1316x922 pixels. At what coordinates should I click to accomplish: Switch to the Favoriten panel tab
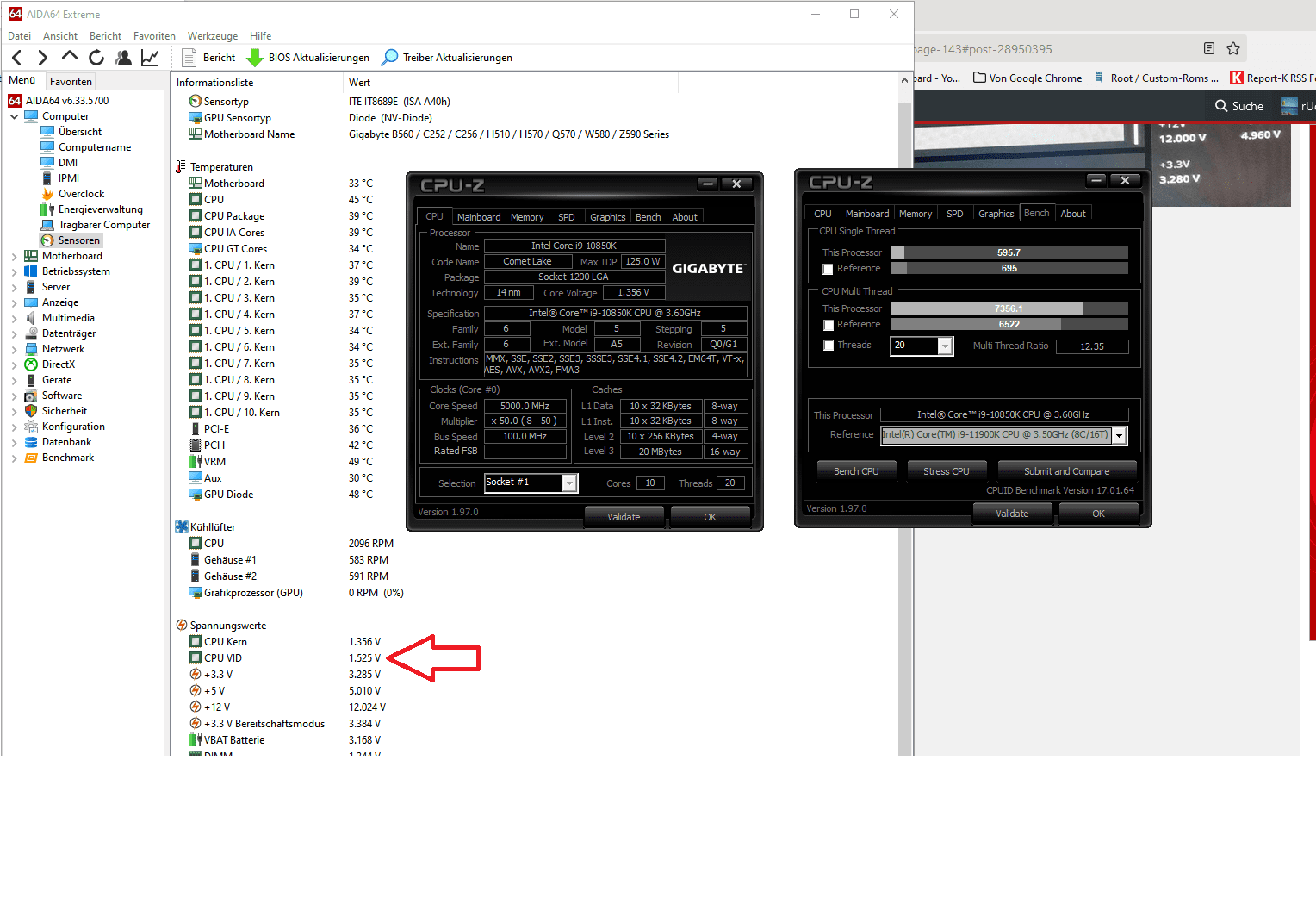[x=71, y=82]
